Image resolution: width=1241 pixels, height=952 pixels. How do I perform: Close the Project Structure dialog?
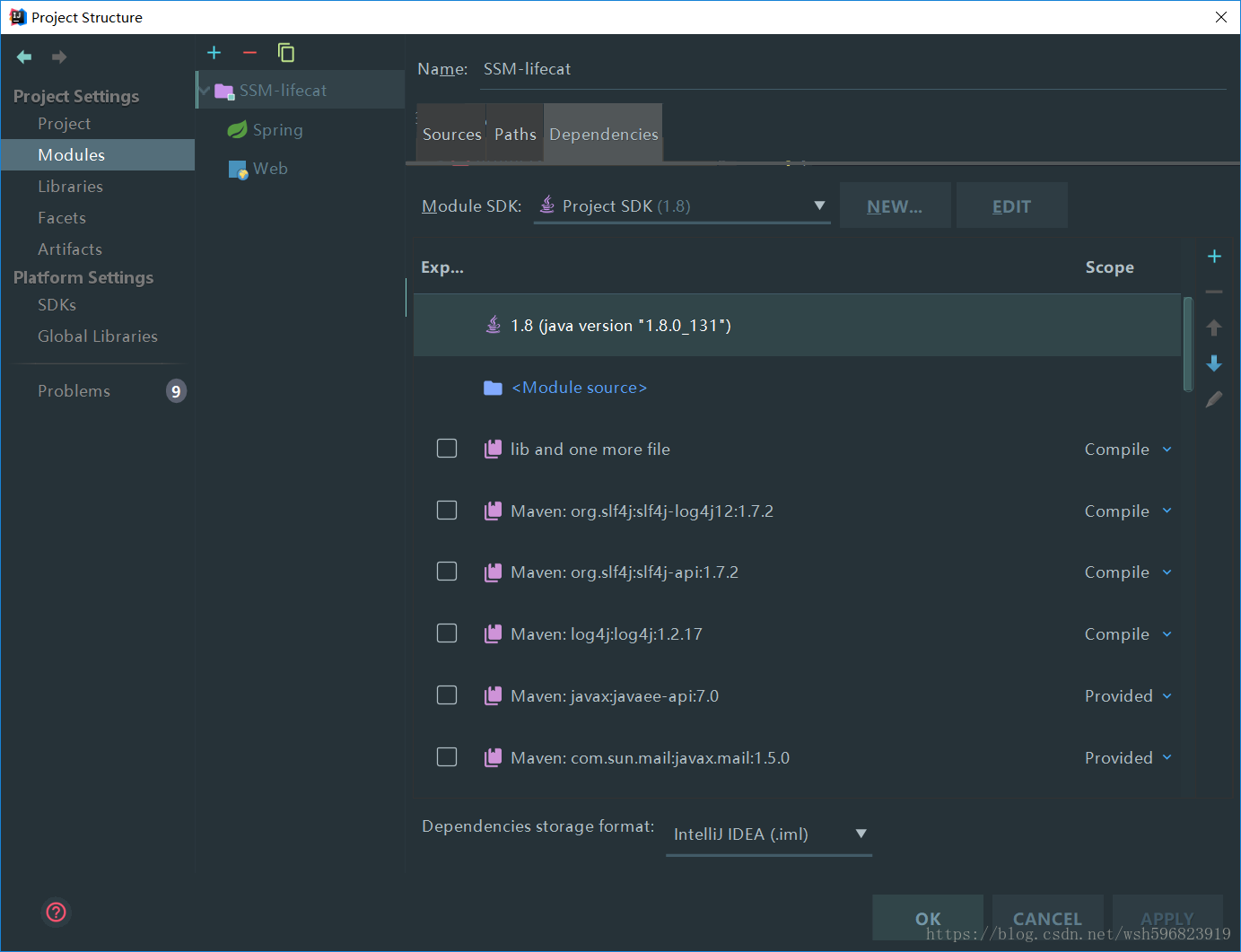[1221, 17]
